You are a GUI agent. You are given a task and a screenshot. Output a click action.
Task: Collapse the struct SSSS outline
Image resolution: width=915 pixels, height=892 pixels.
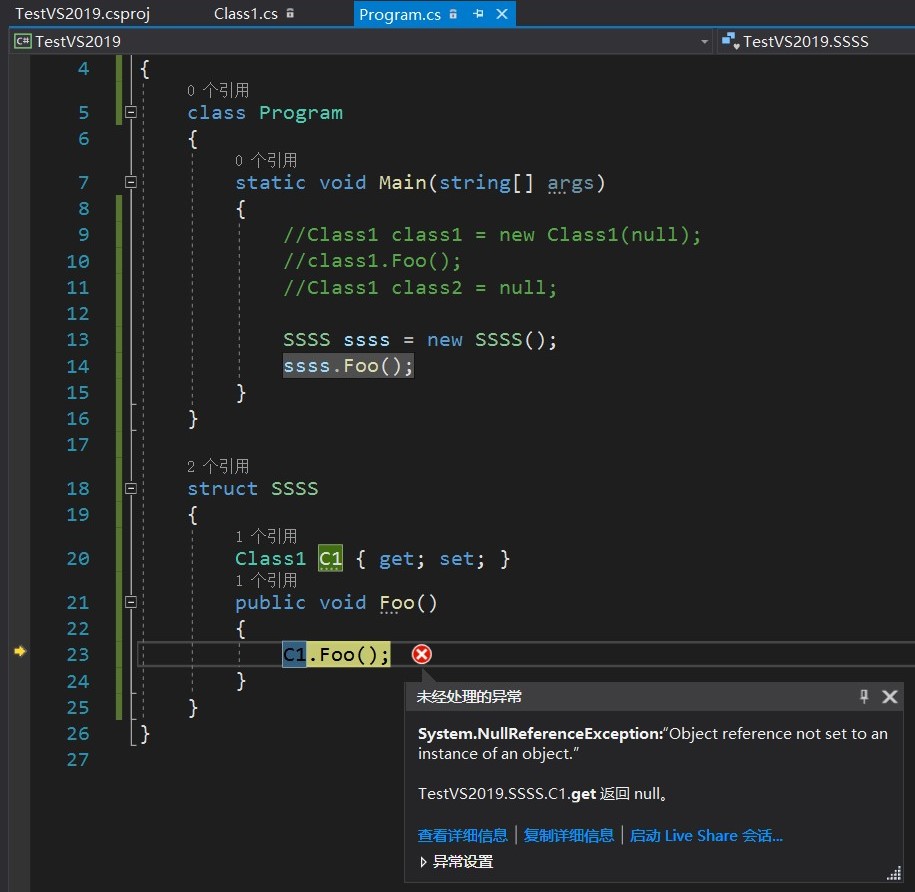click(x=130, y=488)
